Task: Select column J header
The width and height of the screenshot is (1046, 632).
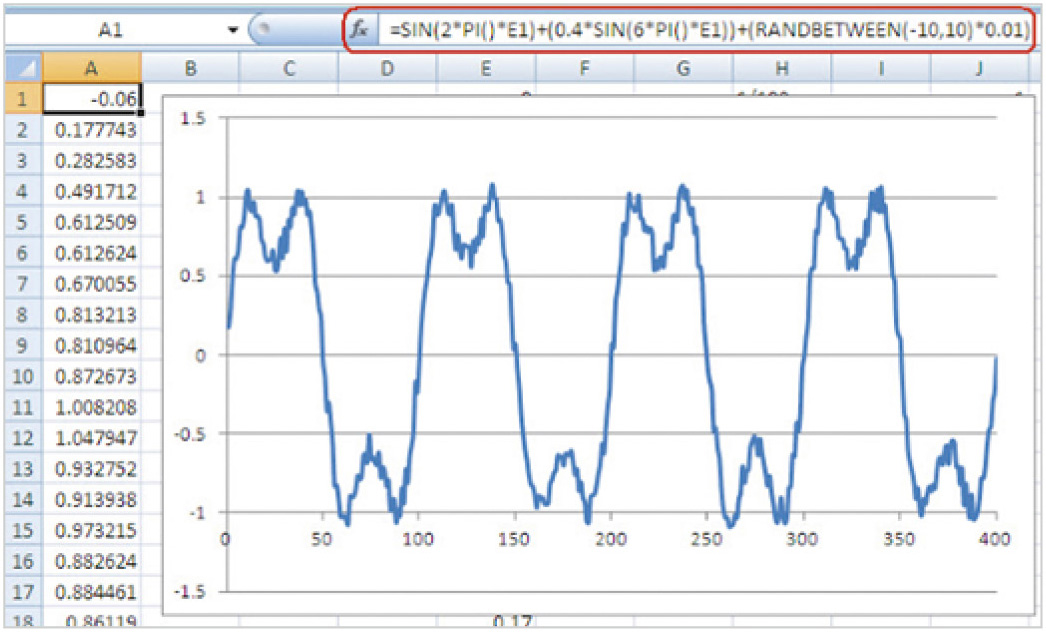Action: click(x=979, y=69)
